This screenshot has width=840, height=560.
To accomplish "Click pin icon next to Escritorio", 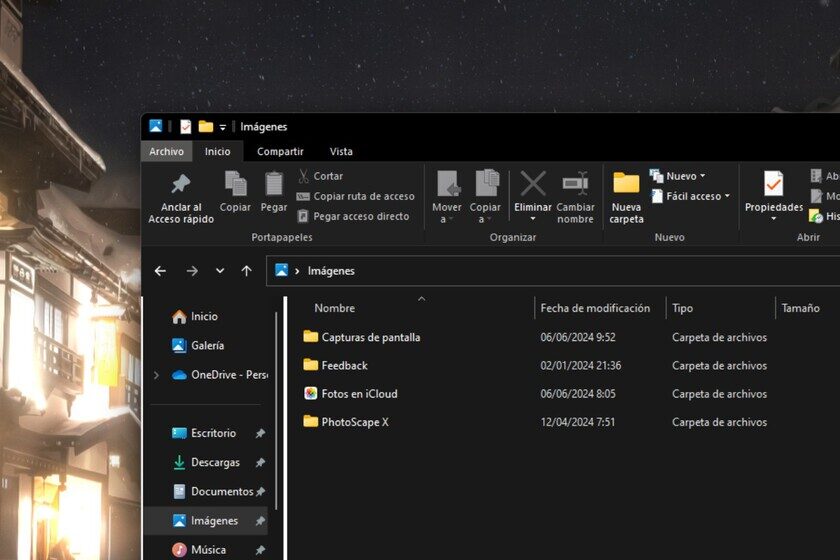I will tap(260, 433).
